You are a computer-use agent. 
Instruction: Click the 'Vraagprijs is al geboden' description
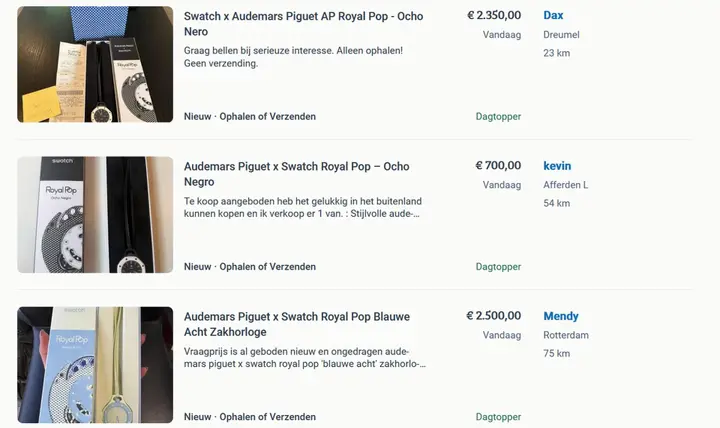(305, 357)
